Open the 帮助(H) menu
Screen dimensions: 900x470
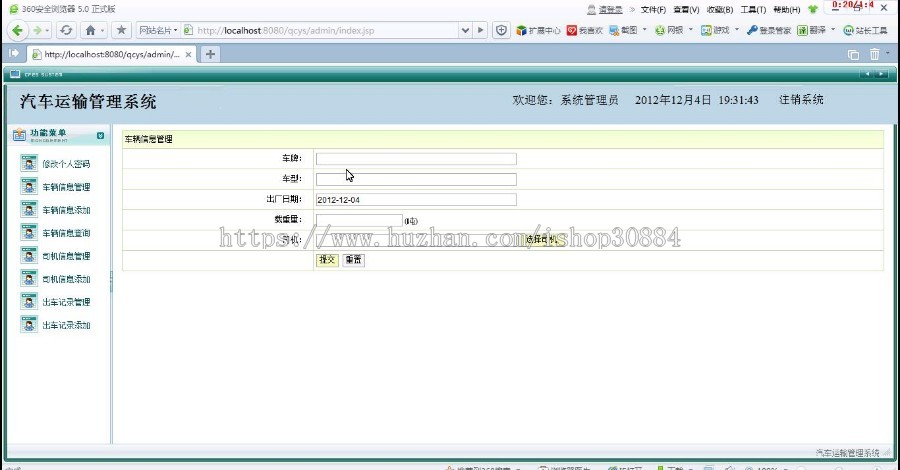coord(786,10)
